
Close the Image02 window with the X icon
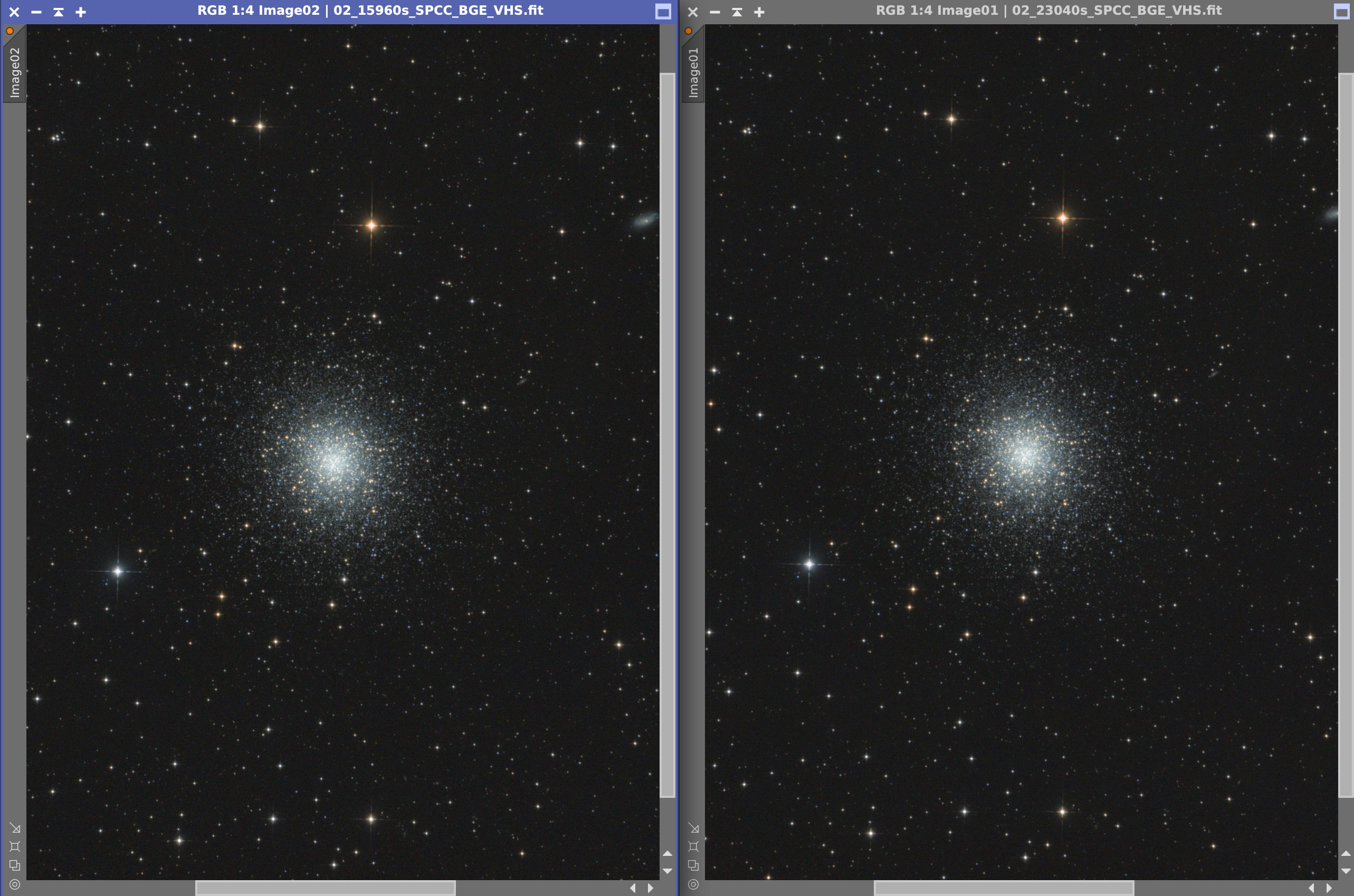(14, 12)
